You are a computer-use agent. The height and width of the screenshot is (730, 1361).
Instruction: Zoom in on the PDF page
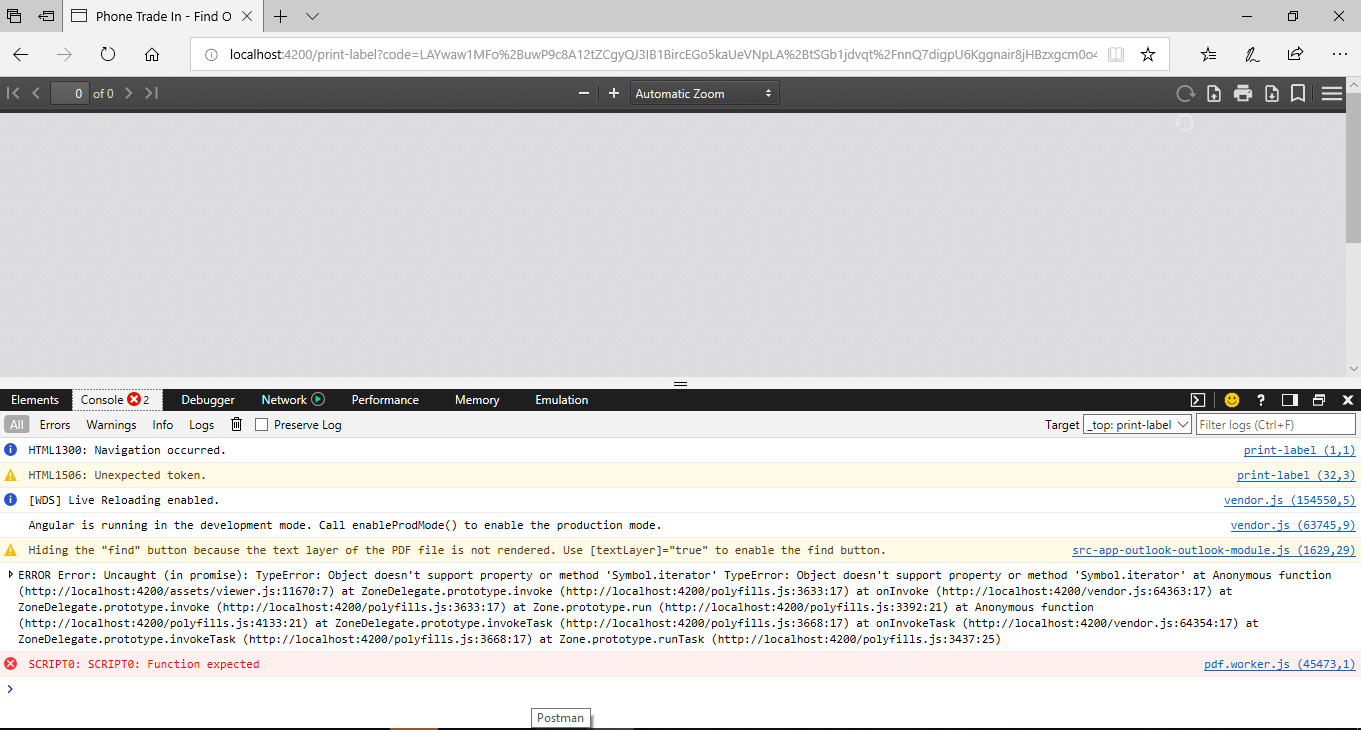pos(611,93)
